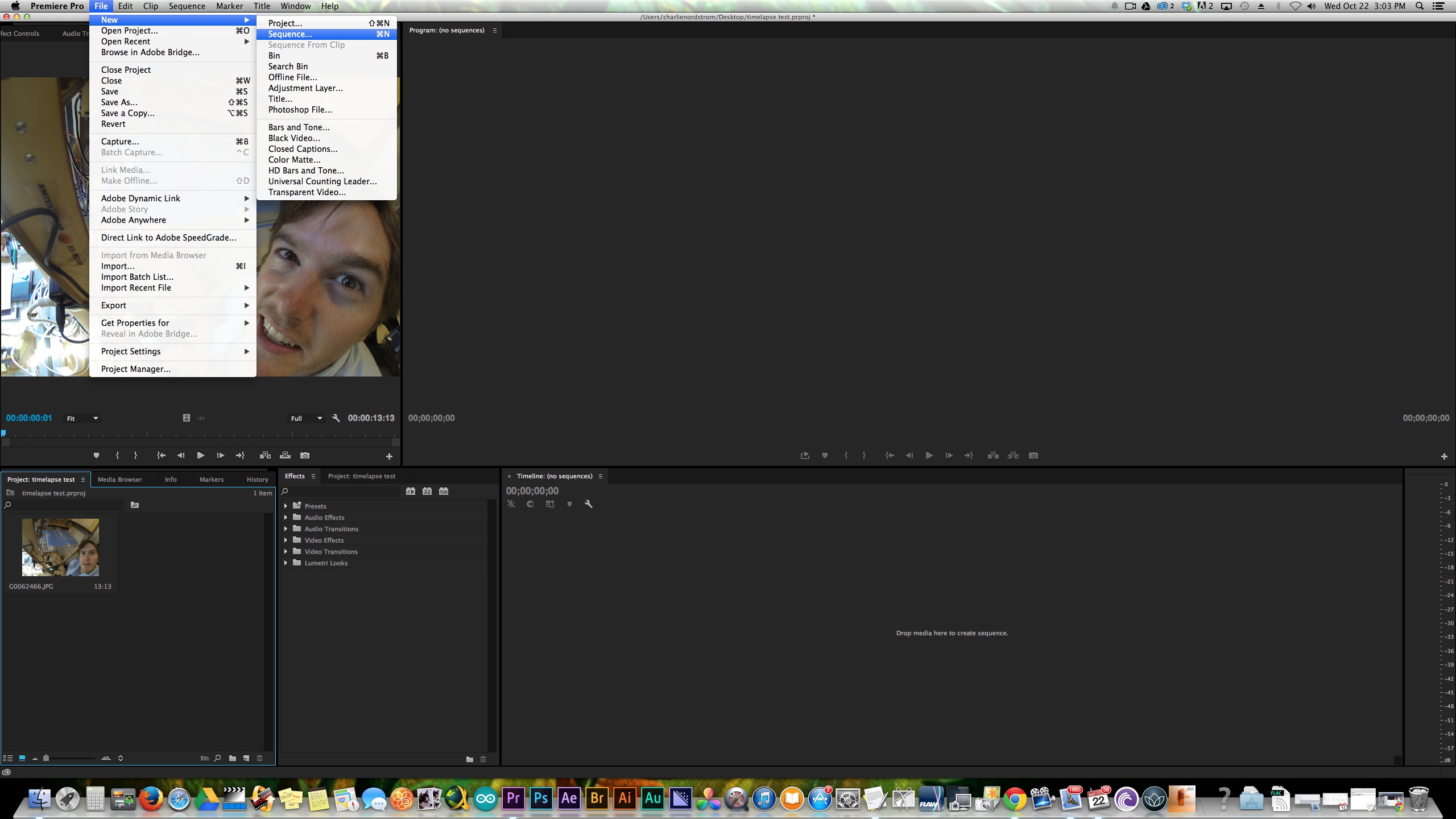Select Color Matte... menu item
Viewport: 1456px width, 819px height.
[326, 160]
